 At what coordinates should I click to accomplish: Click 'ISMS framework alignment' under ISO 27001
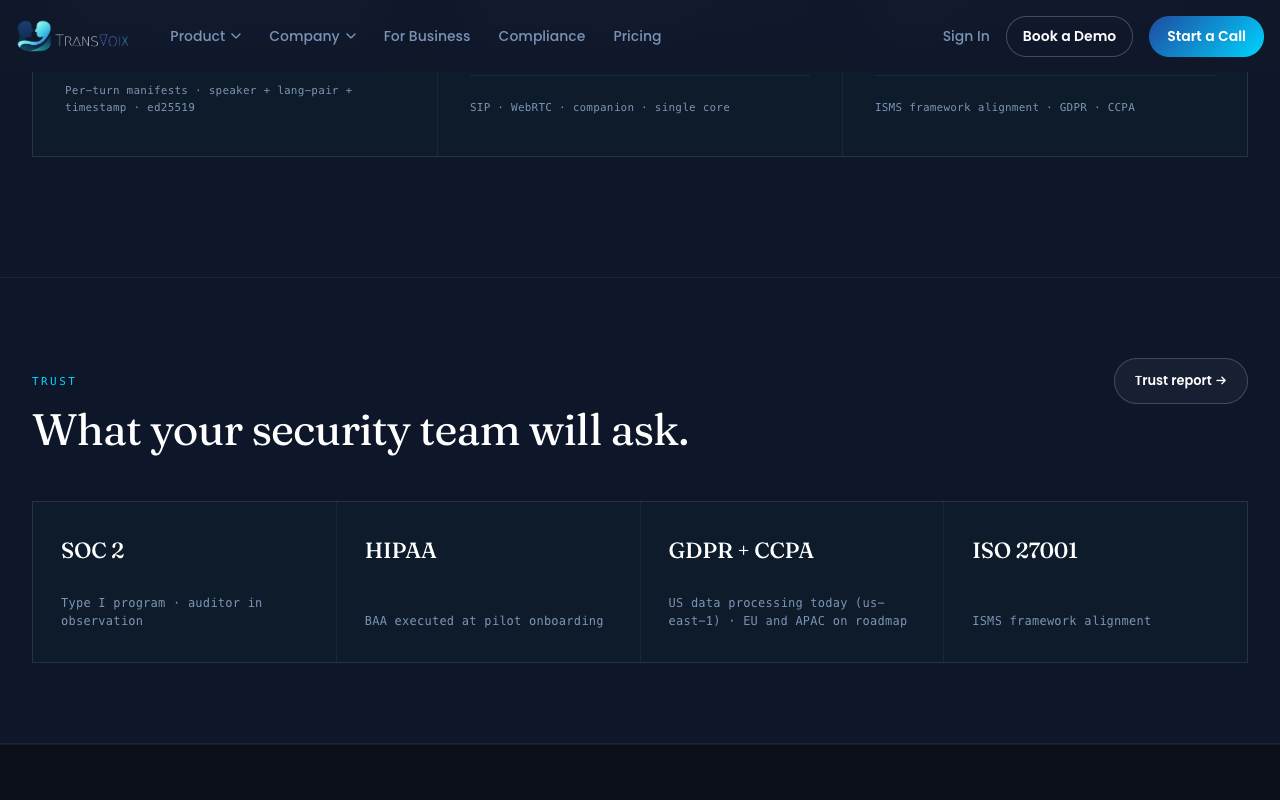[1061, 621]
